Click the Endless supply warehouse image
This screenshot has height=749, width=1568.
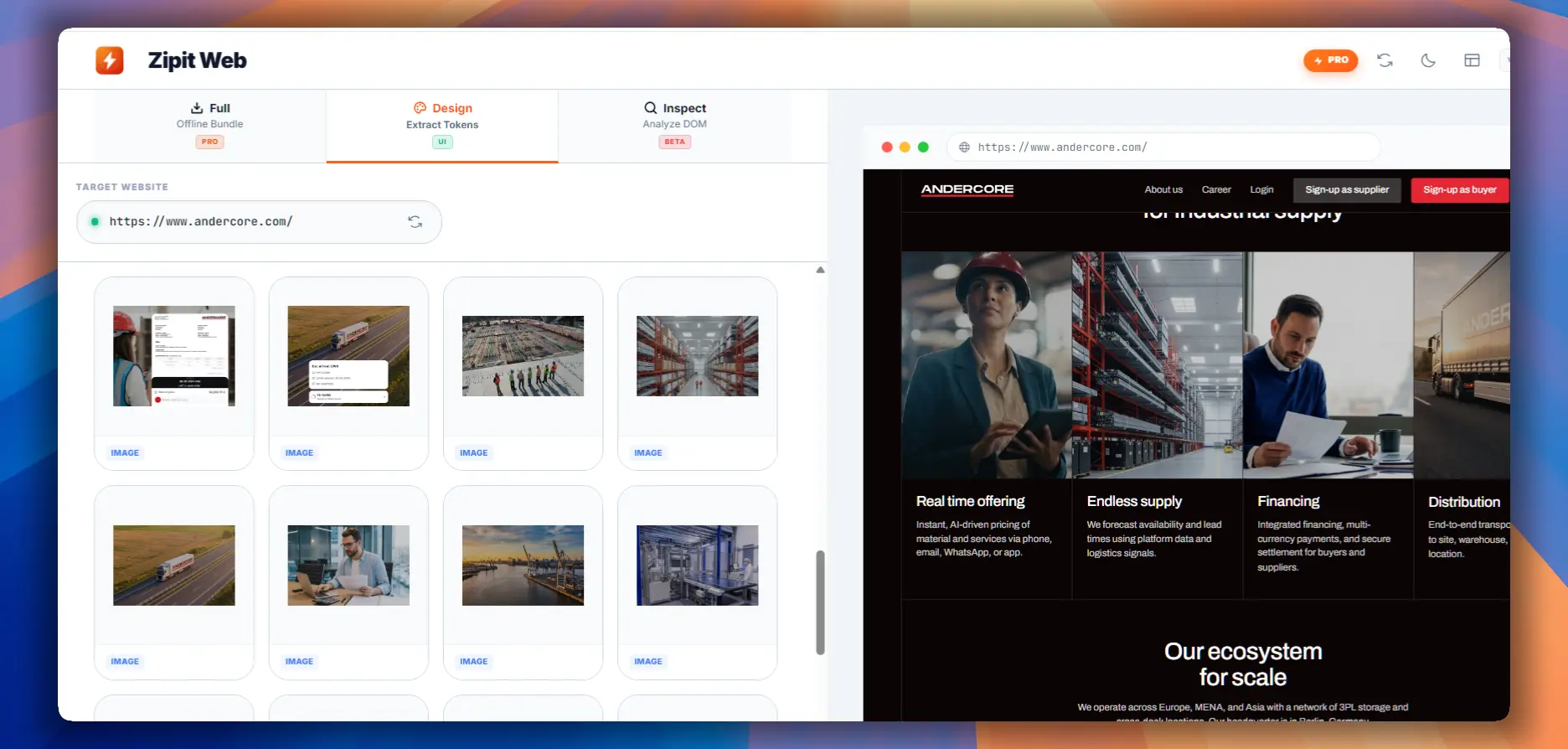coord(1157,365)
